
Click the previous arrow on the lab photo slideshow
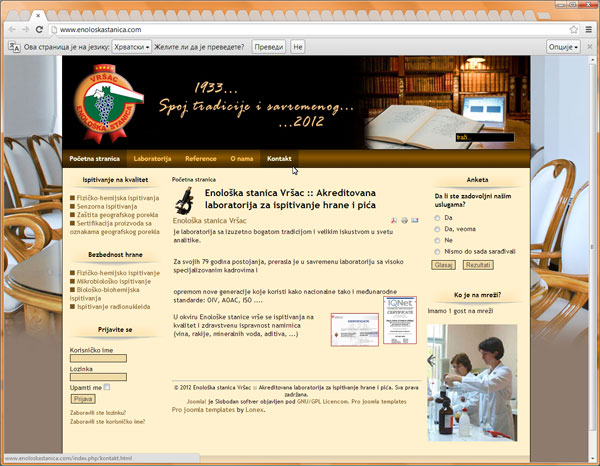tap(432, 361)
